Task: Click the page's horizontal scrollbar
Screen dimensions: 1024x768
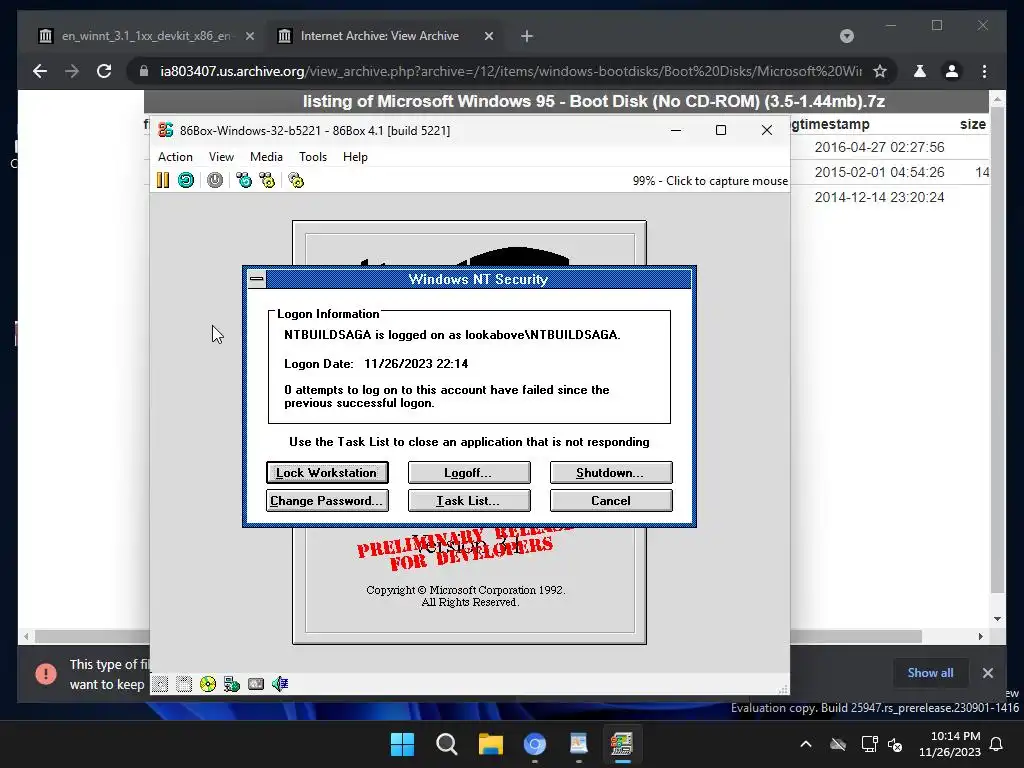Action: coord(478,636)
